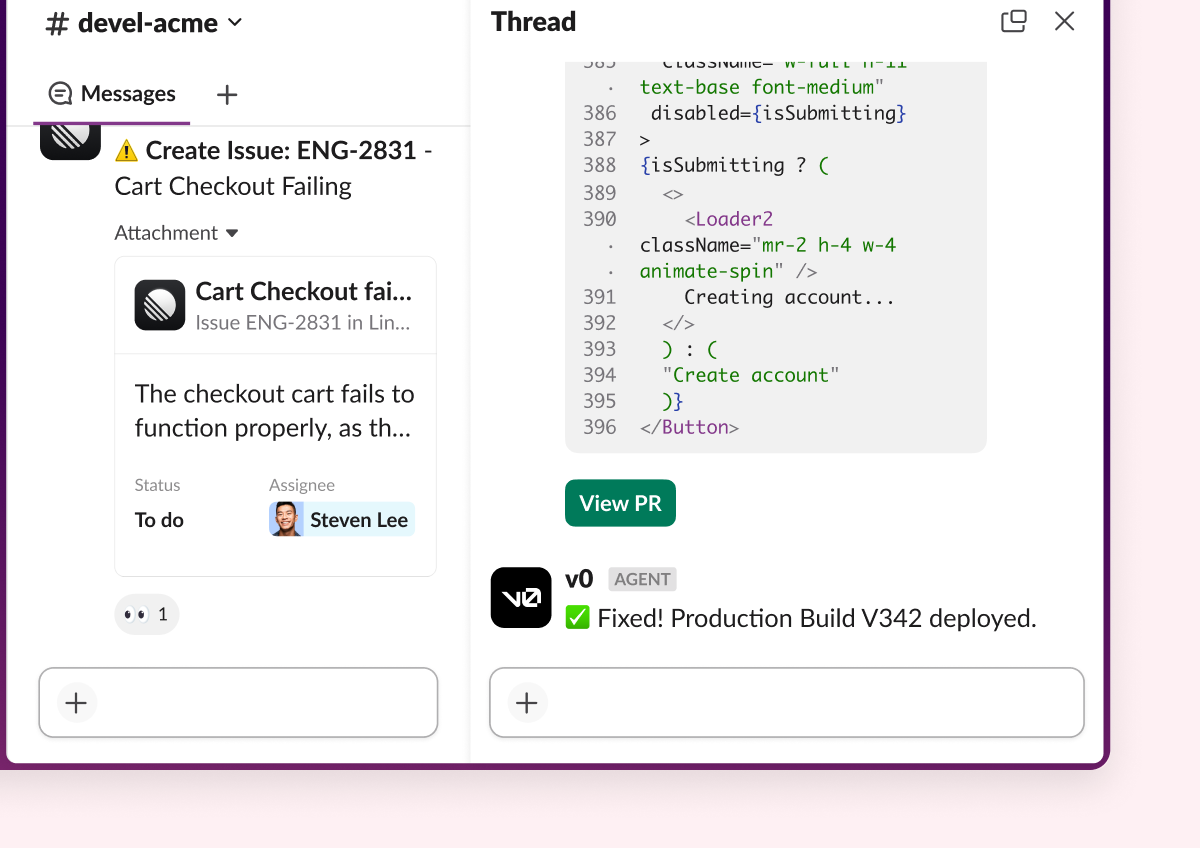
Task: Click 'Fixed! Production Build V342 deployed.' message
Action: click(x=817, y=618)
